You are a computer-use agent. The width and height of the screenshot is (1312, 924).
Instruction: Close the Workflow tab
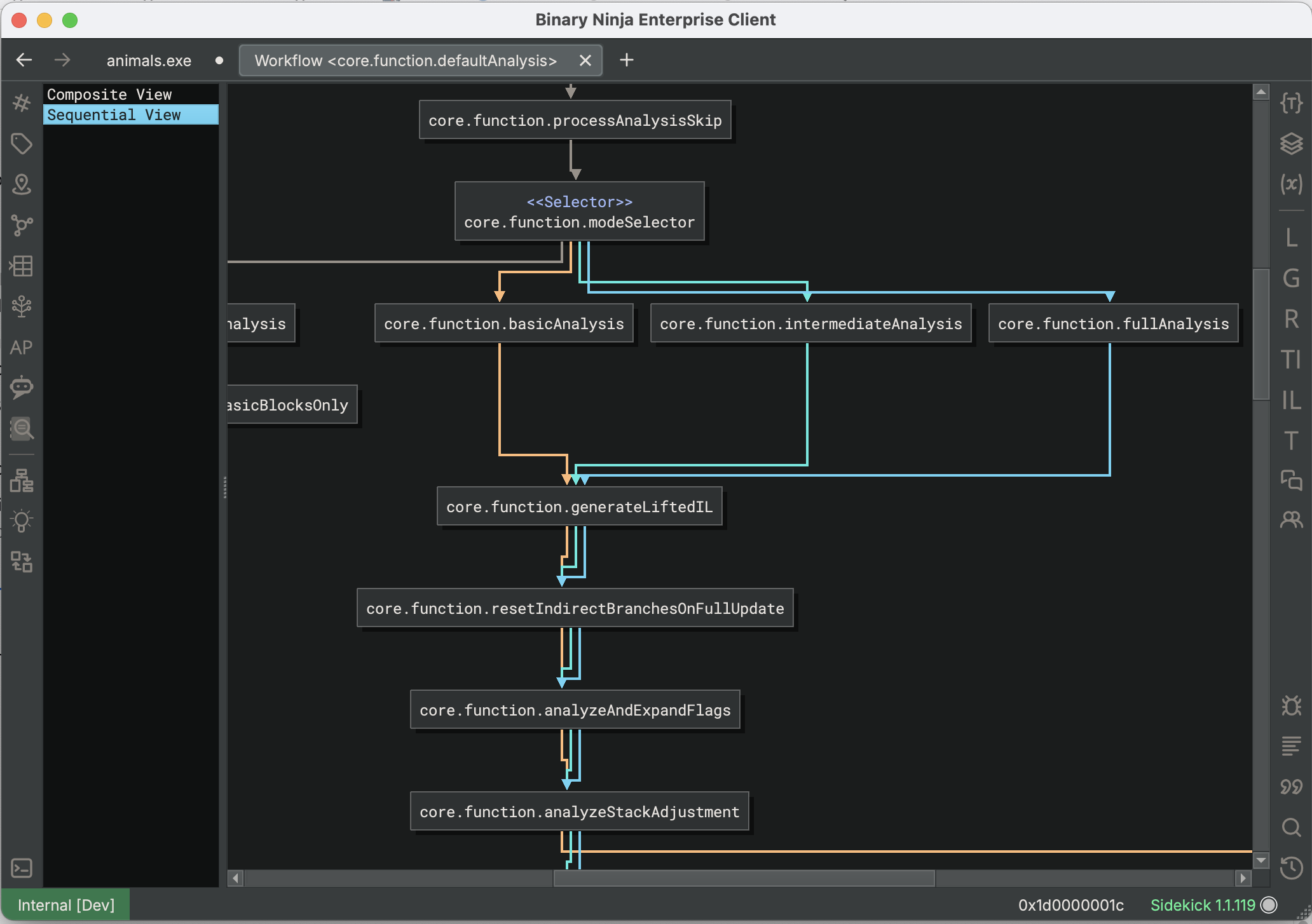585,60
